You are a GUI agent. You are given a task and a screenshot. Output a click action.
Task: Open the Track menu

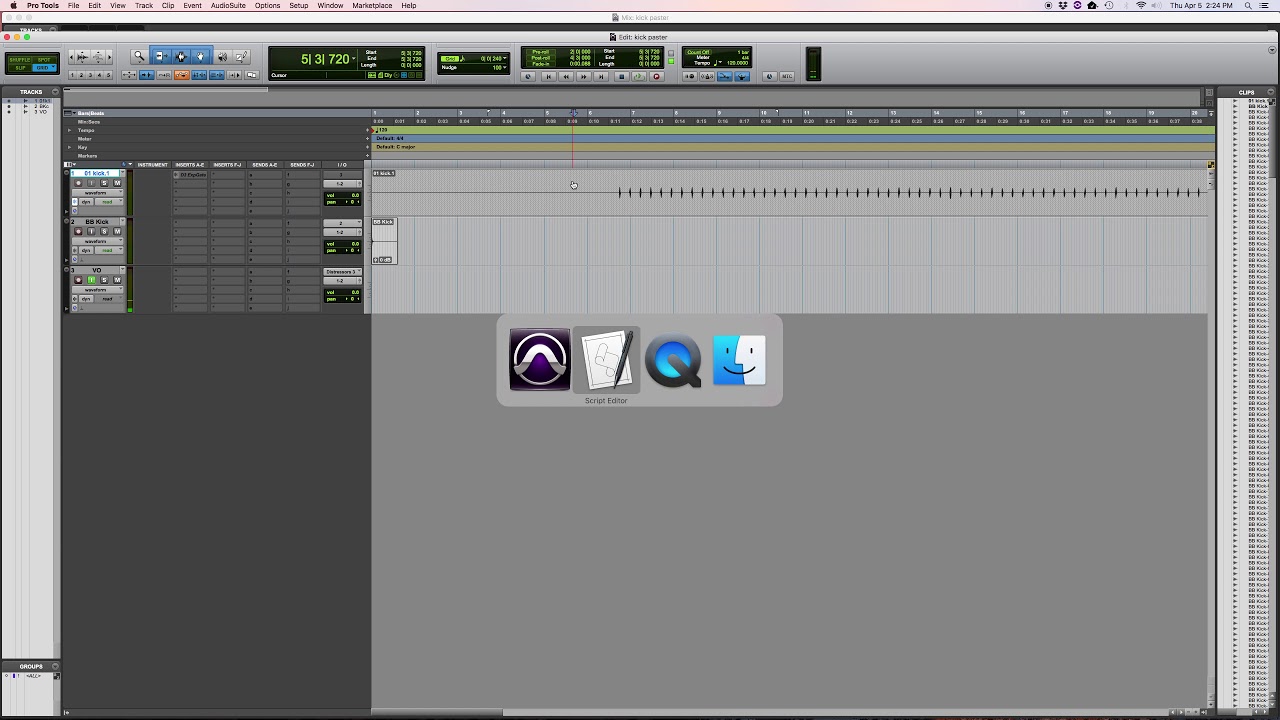tap(144, 5)
